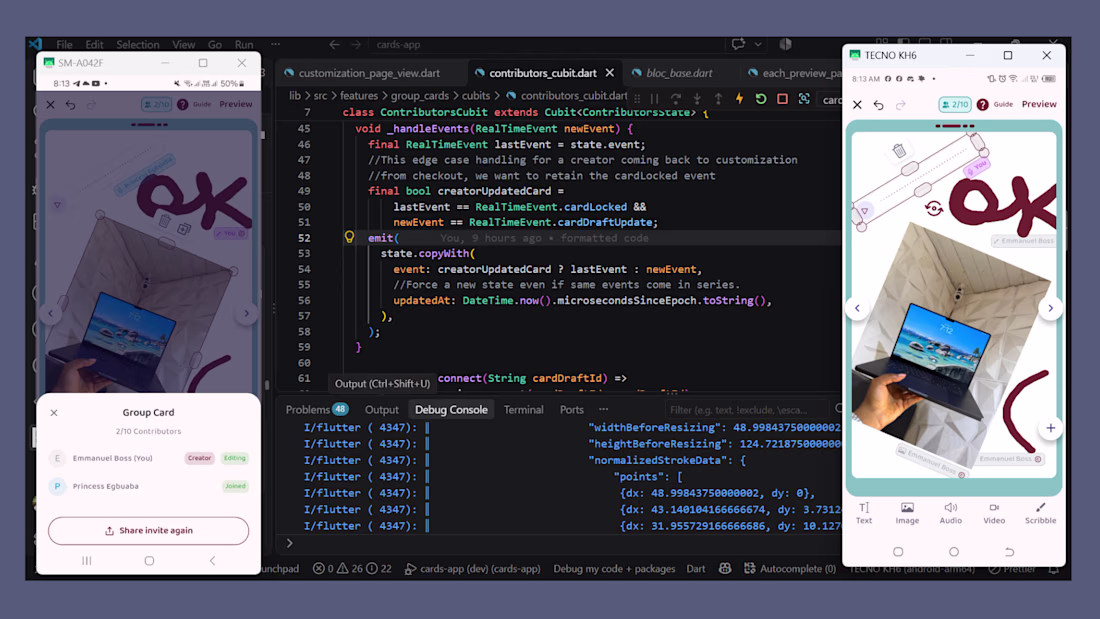Tap the rotate icon on the TECNO card
This screenshot has height=619, width=1100.
pyautogui.click(x=934, y=208)
